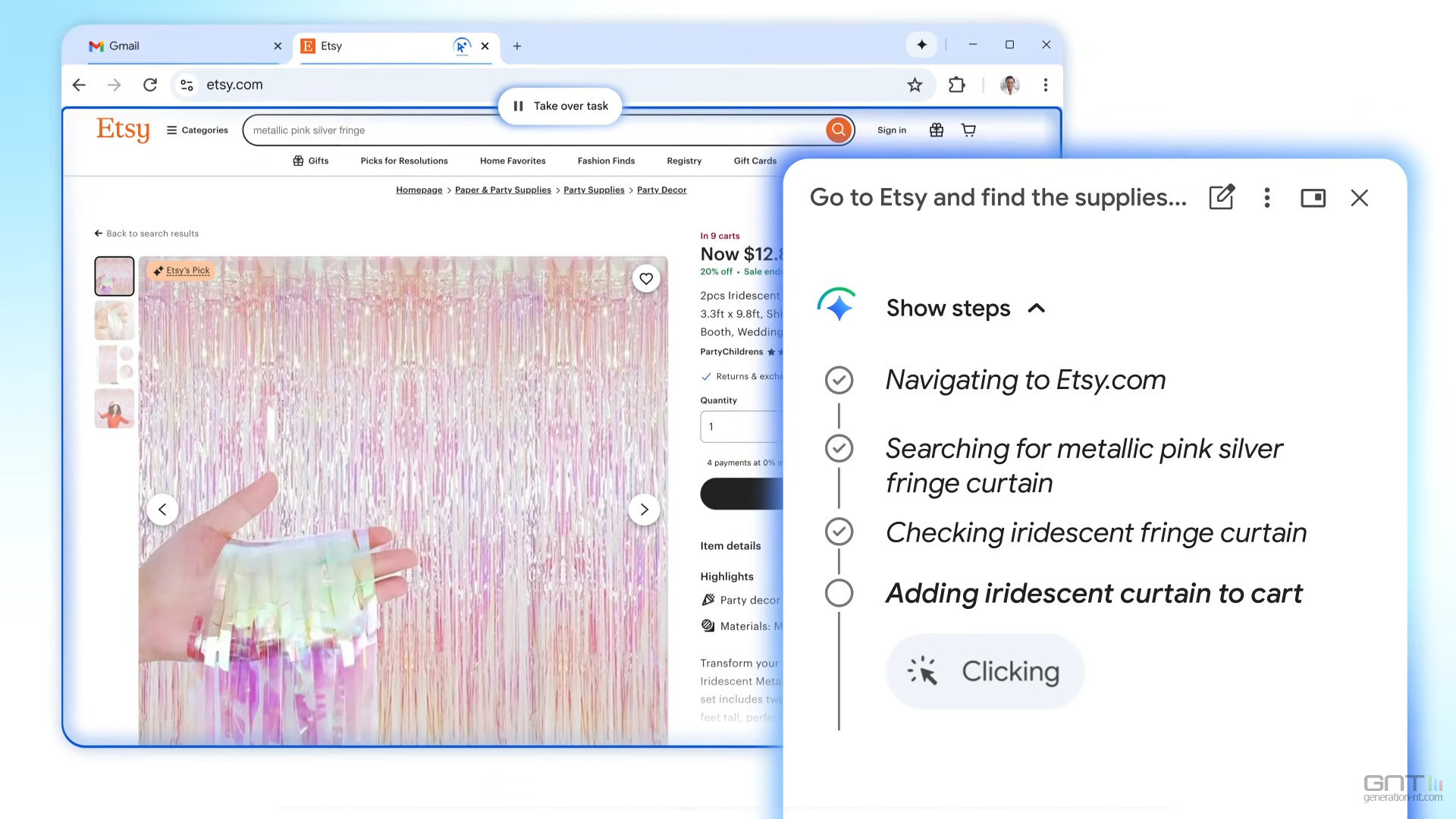Click the Chrome browser extensions puzzle icon

tap(956, 84)
